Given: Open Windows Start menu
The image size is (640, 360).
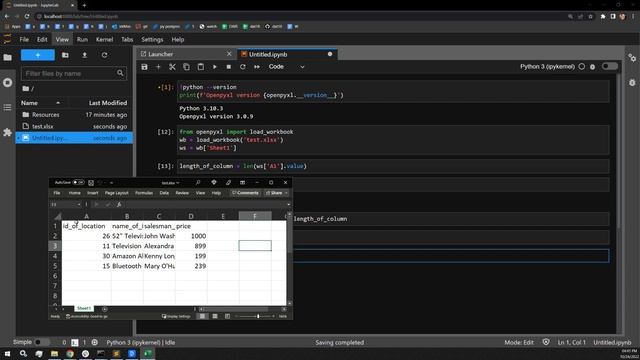Looking at the screenshot, I should tap(7, 353).
